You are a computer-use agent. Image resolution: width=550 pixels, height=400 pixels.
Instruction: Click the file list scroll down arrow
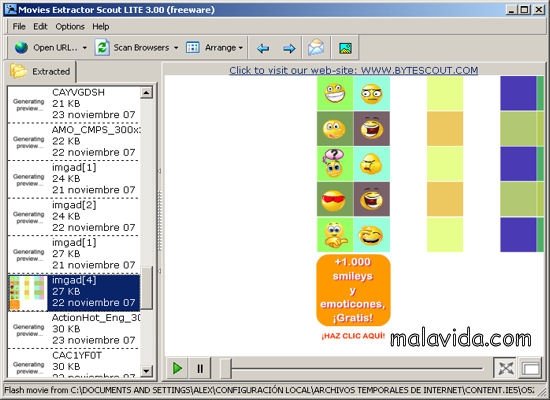pyautogui.click(x=146, y=371)
